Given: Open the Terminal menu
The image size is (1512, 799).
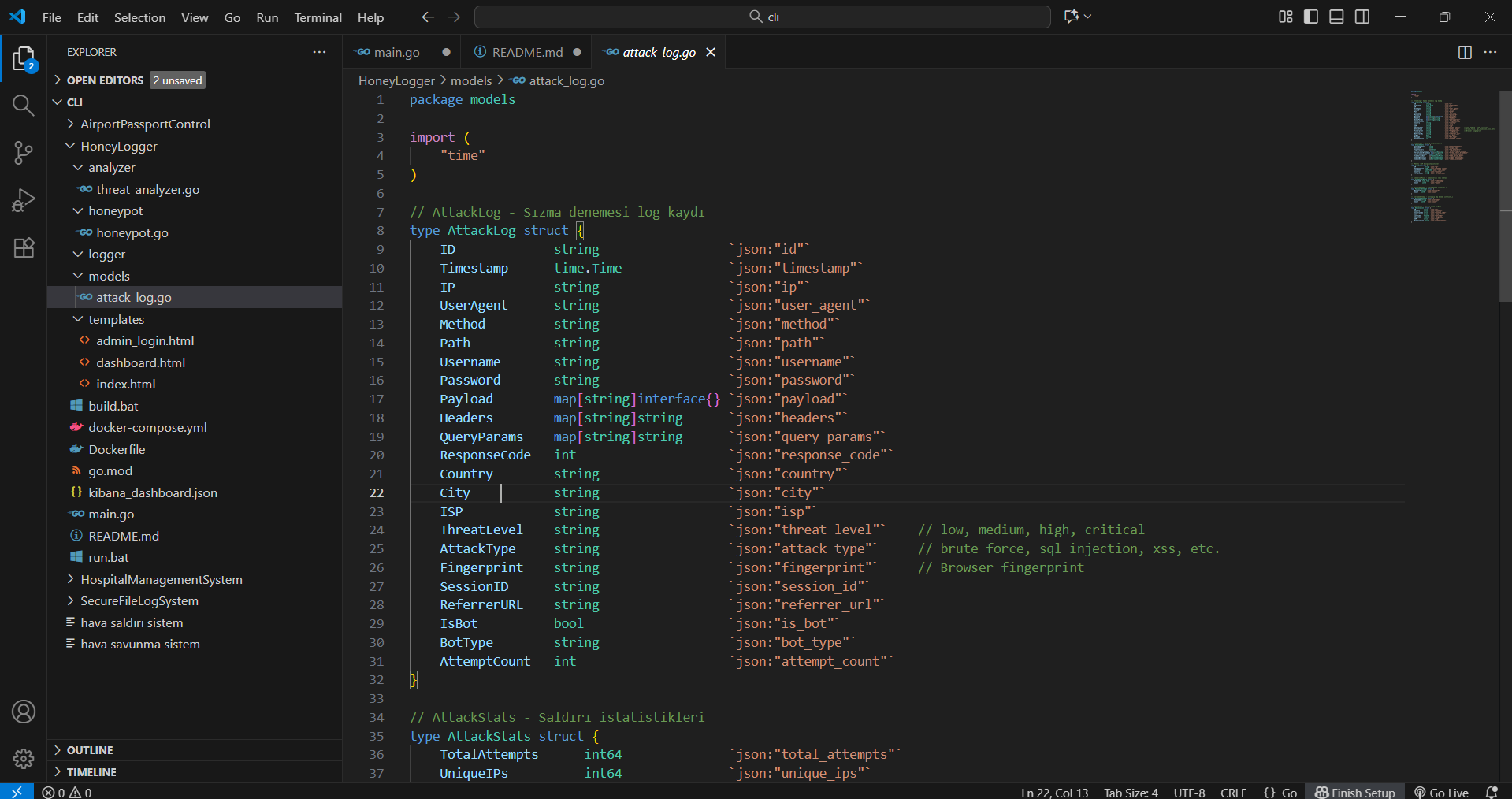Looking at the screenshot, I should coord(318,17).
